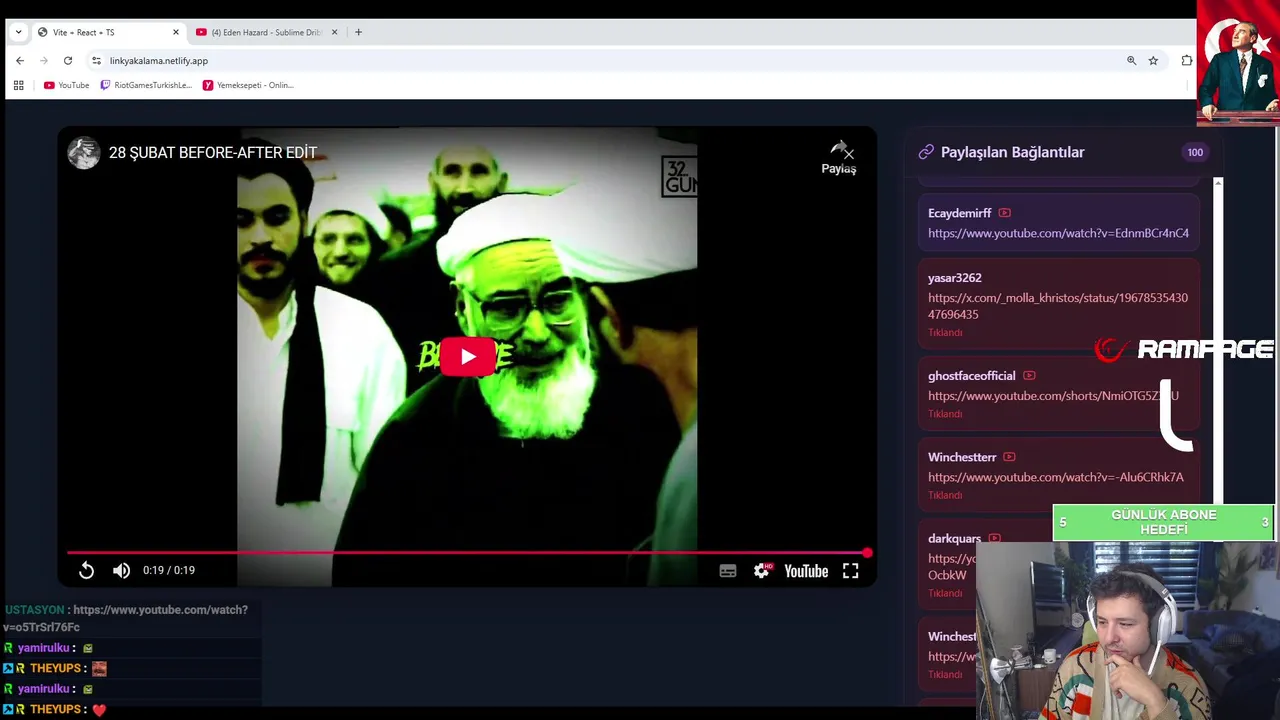Click the big red YouTube play button
The image size is (1280, 720).
pos(467,357)
